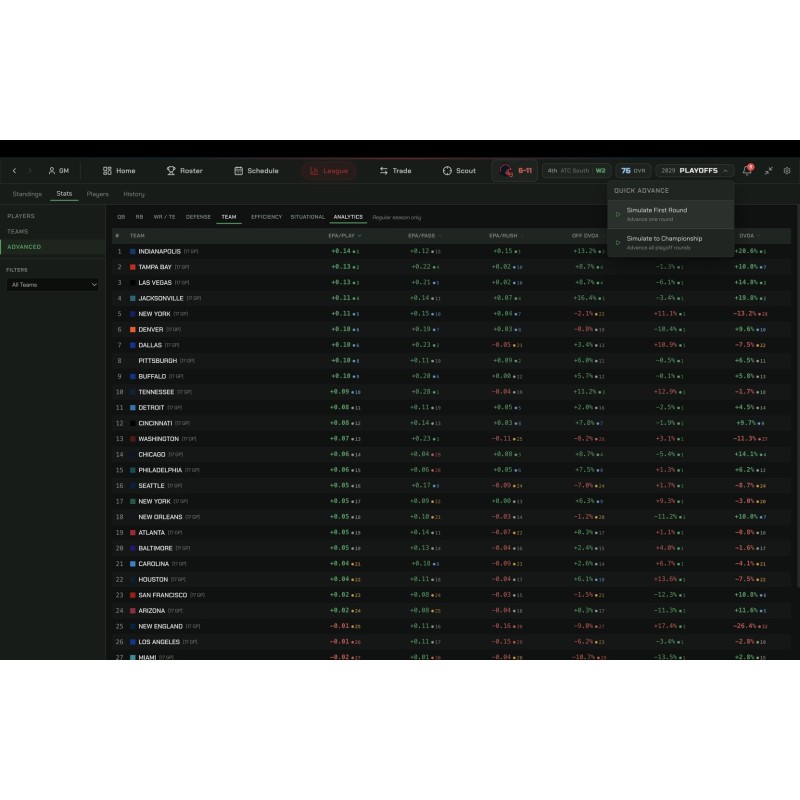Click the Washington team name
800x800 pixels.
158,439
